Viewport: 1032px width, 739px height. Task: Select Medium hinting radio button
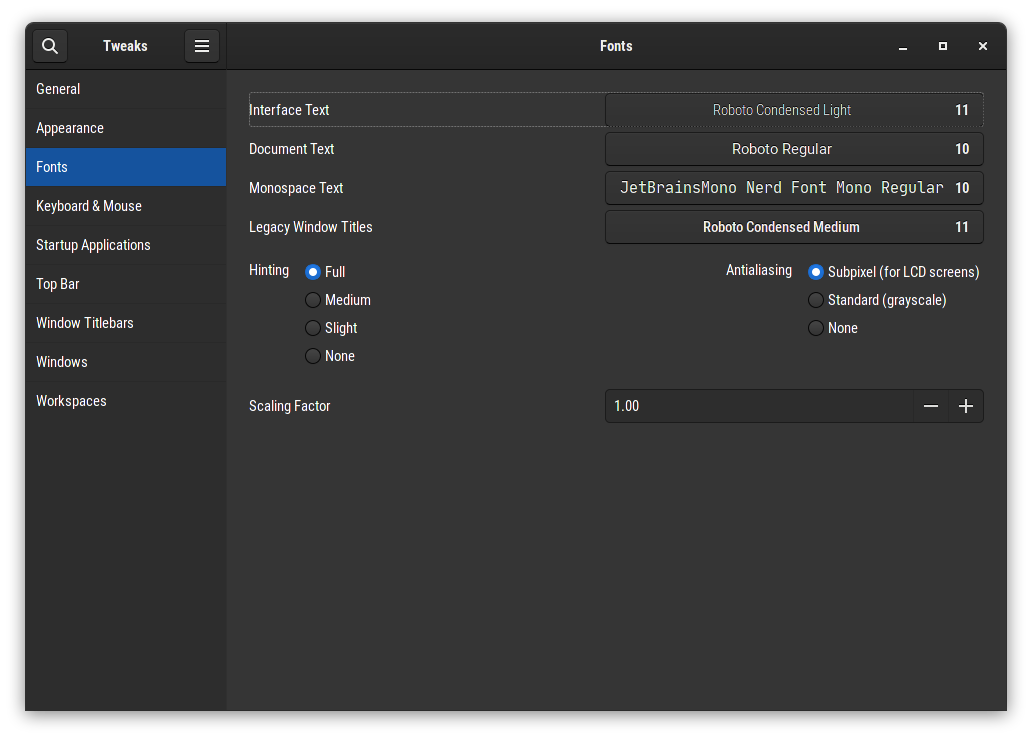pos(313,300)
